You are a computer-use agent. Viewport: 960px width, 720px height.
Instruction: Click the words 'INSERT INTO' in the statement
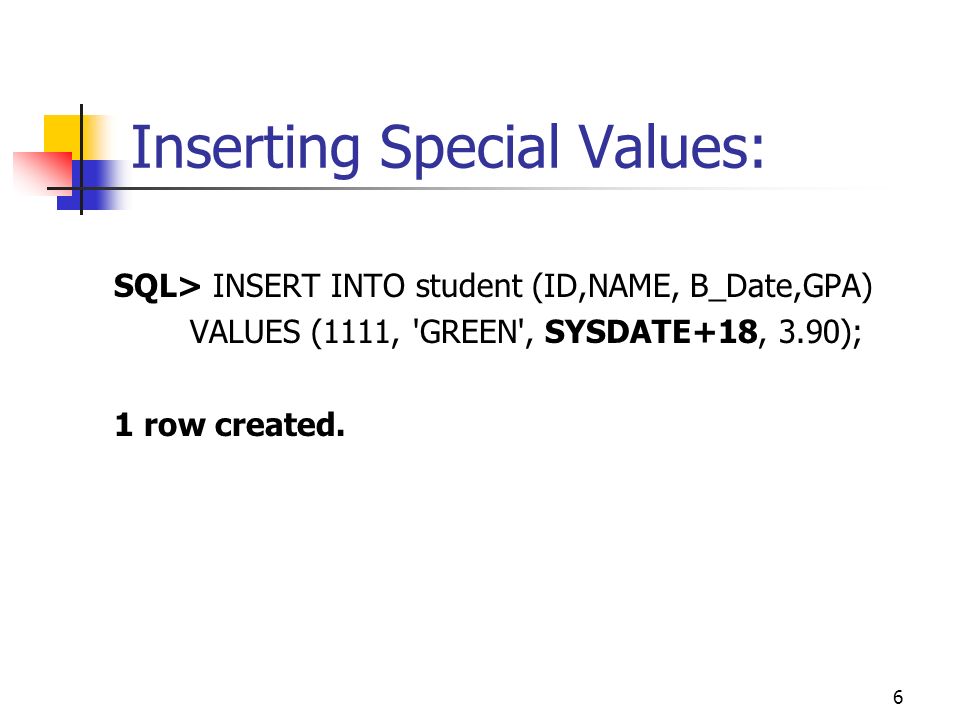tap(308, 286)
